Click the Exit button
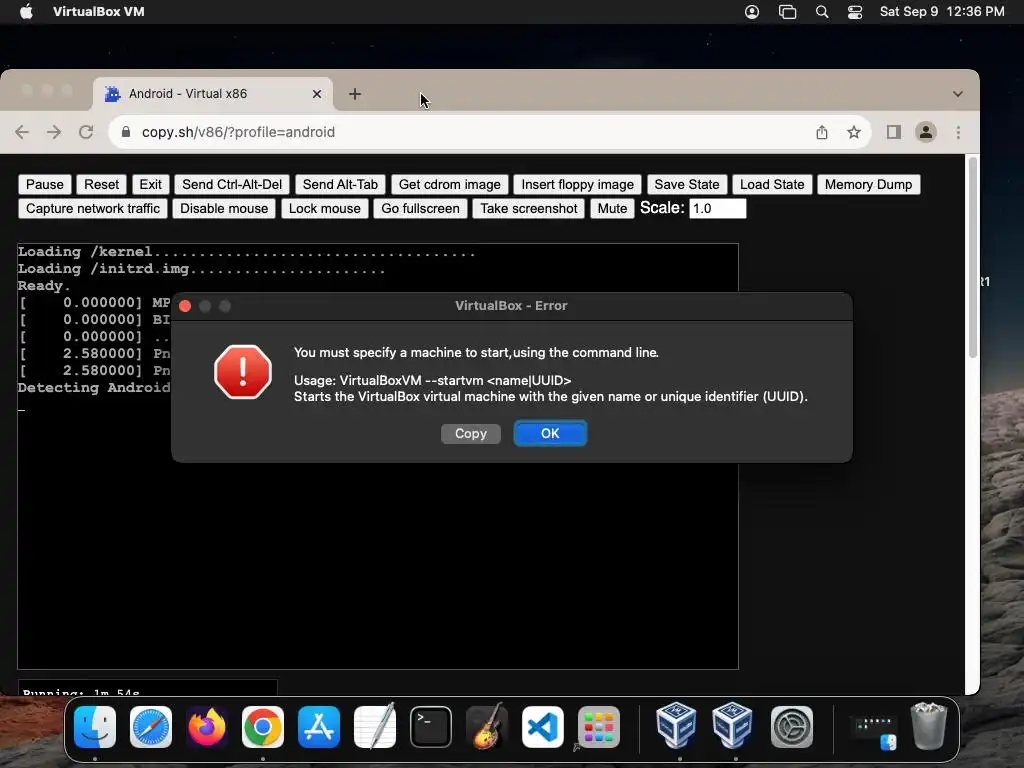 (x=150, y=185)
